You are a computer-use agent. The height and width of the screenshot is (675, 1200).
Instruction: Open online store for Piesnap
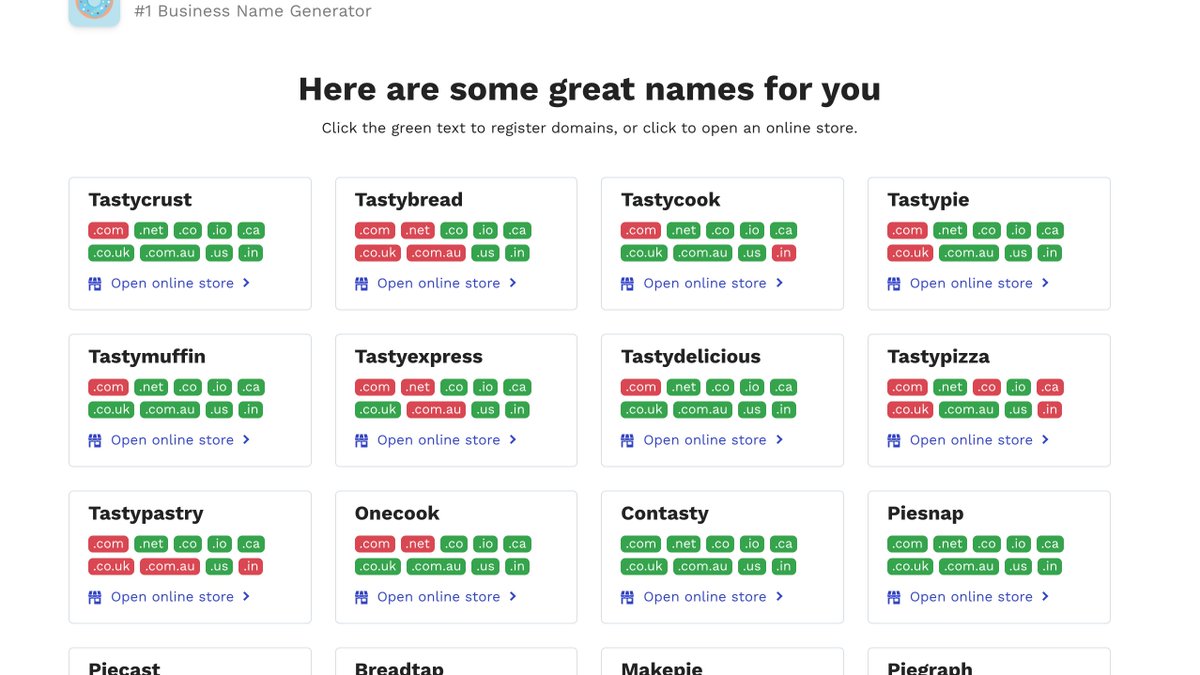click(x=969, y=597)
